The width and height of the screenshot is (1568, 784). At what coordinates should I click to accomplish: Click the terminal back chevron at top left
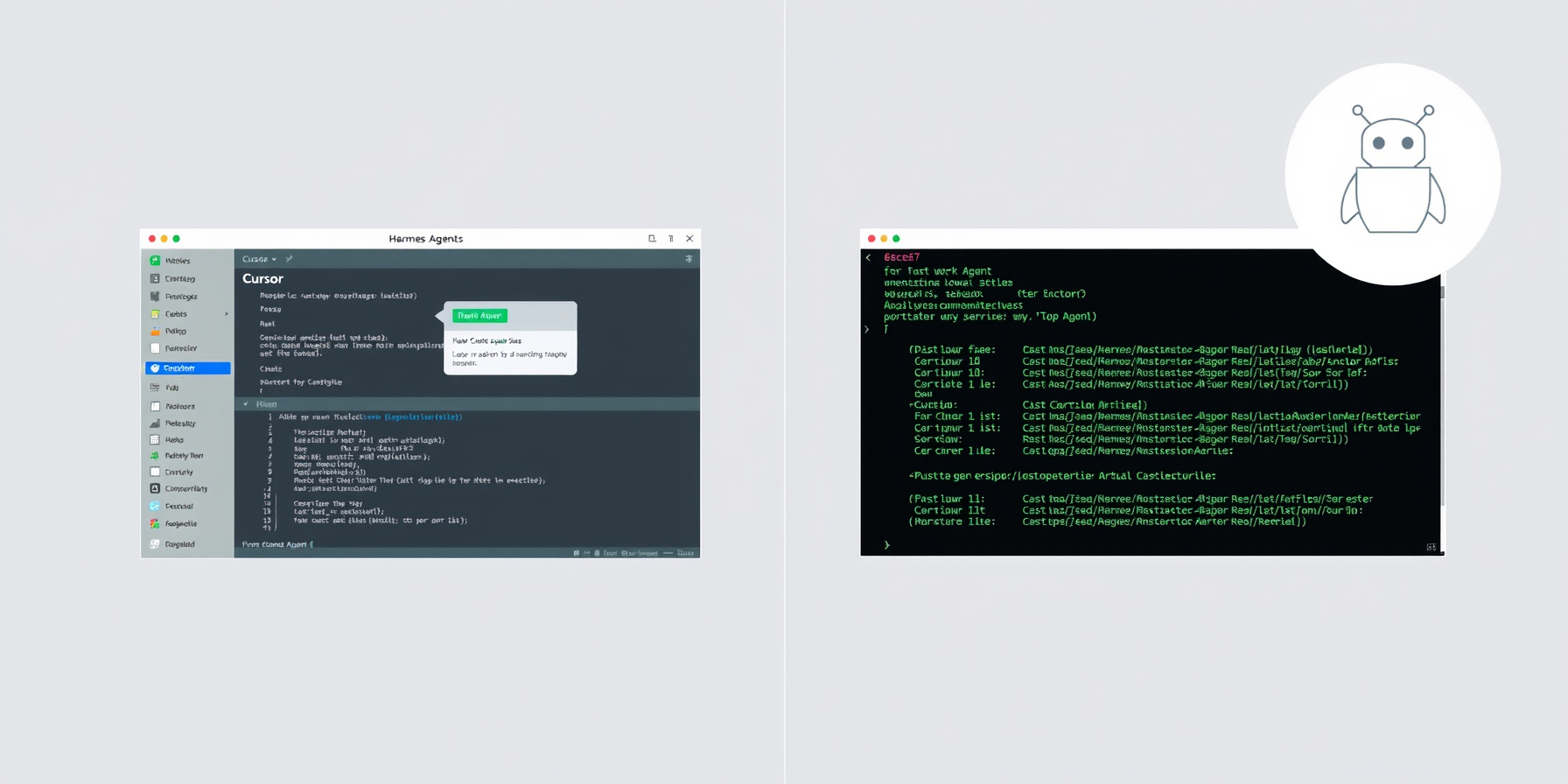click(868, 257)
